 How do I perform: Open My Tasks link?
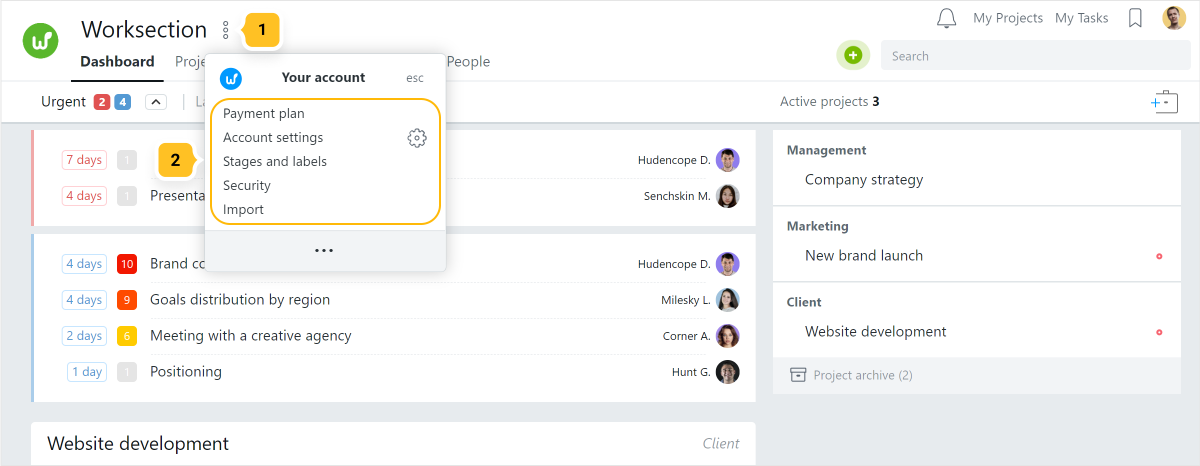(1081, 18)
